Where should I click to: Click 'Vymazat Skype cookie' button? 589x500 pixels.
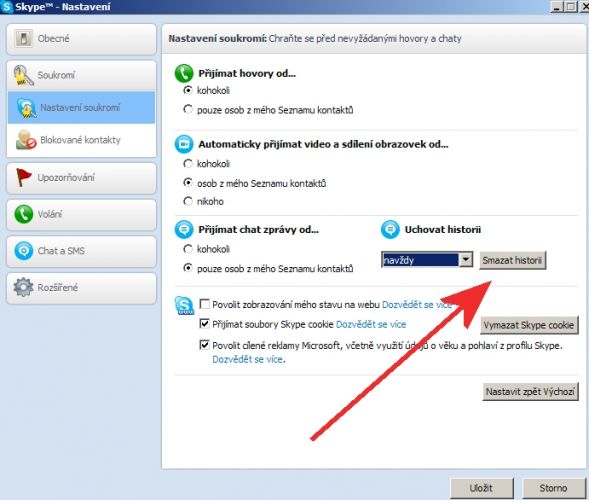click(x=529, y=325)
